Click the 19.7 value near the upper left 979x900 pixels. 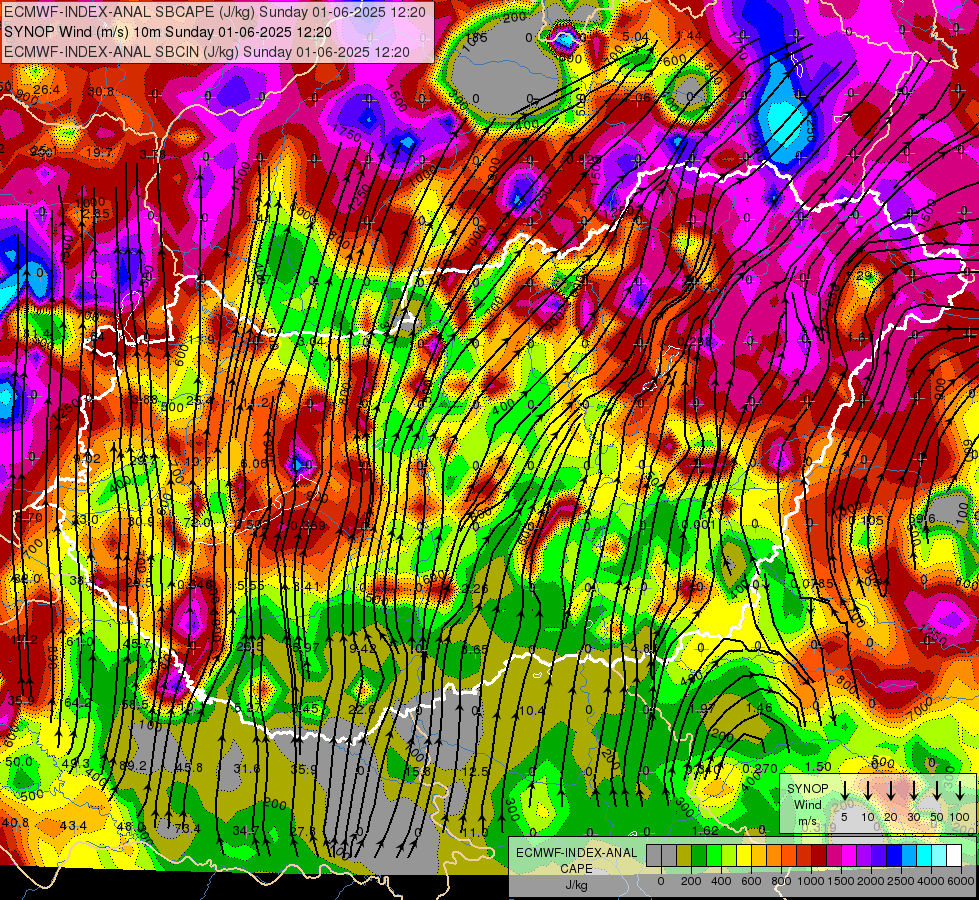[99, 153]
